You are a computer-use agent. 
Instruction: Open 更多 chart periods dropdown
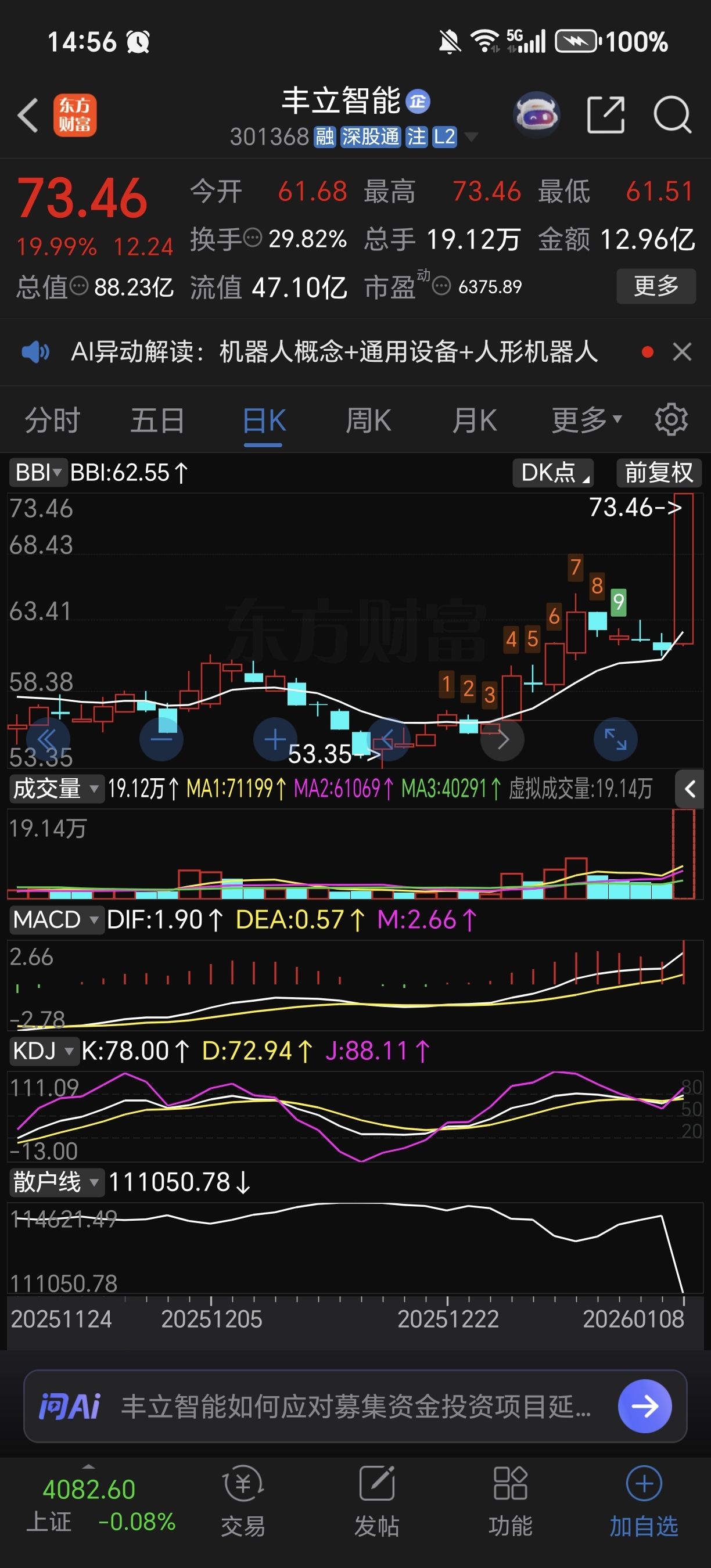pyautogui.click(x=586, y=420)
